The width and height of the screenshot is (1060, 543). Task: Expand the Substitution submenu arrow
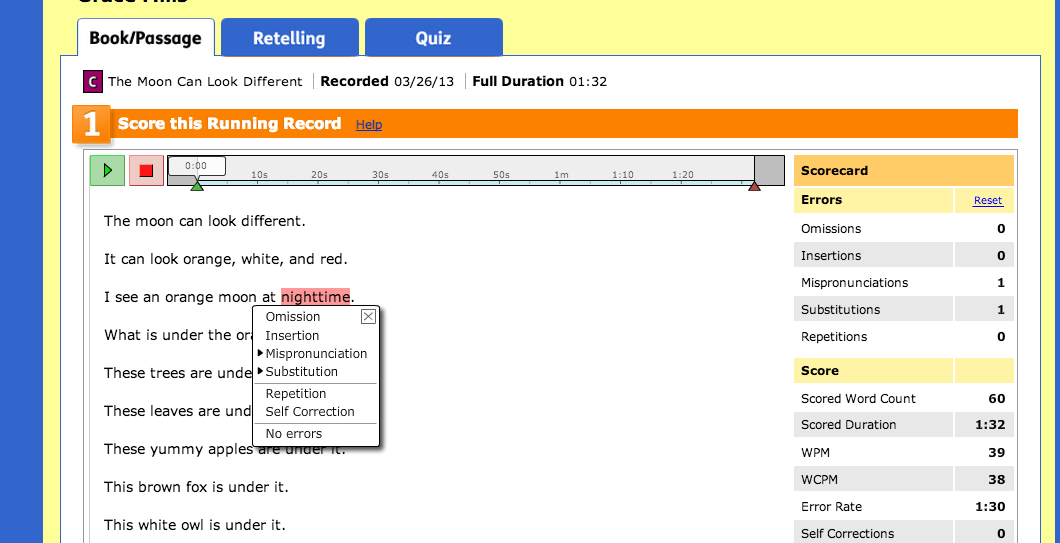coord(260,371)
